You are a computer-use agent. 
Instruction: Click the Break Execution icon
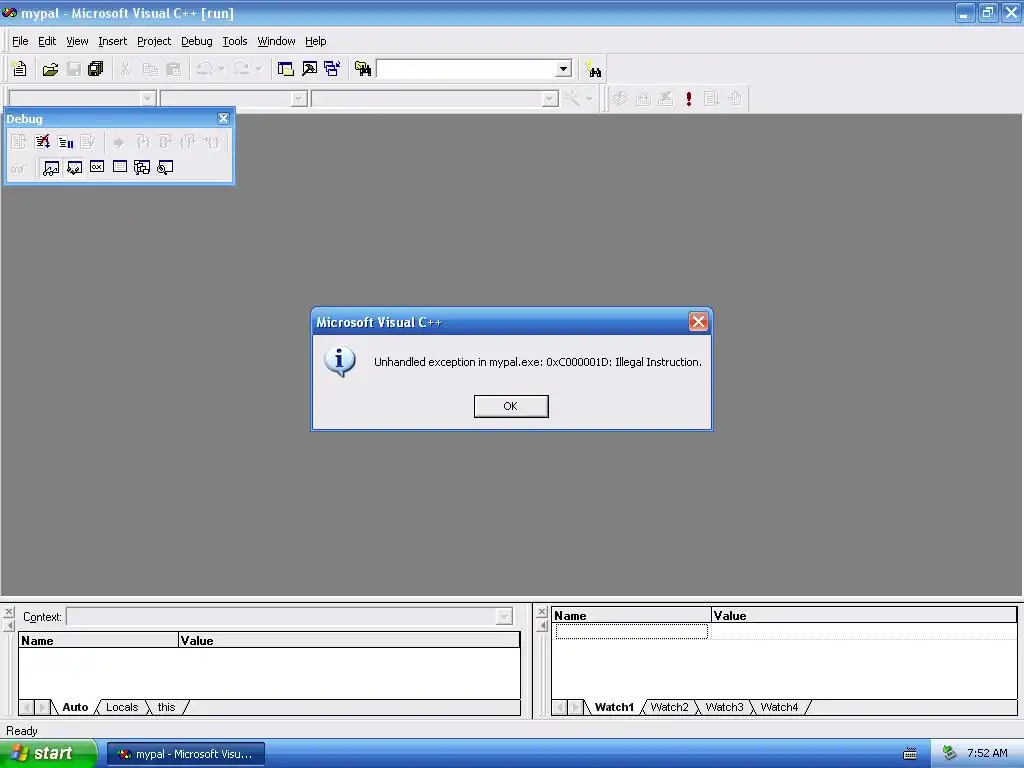tap(65, 142)
